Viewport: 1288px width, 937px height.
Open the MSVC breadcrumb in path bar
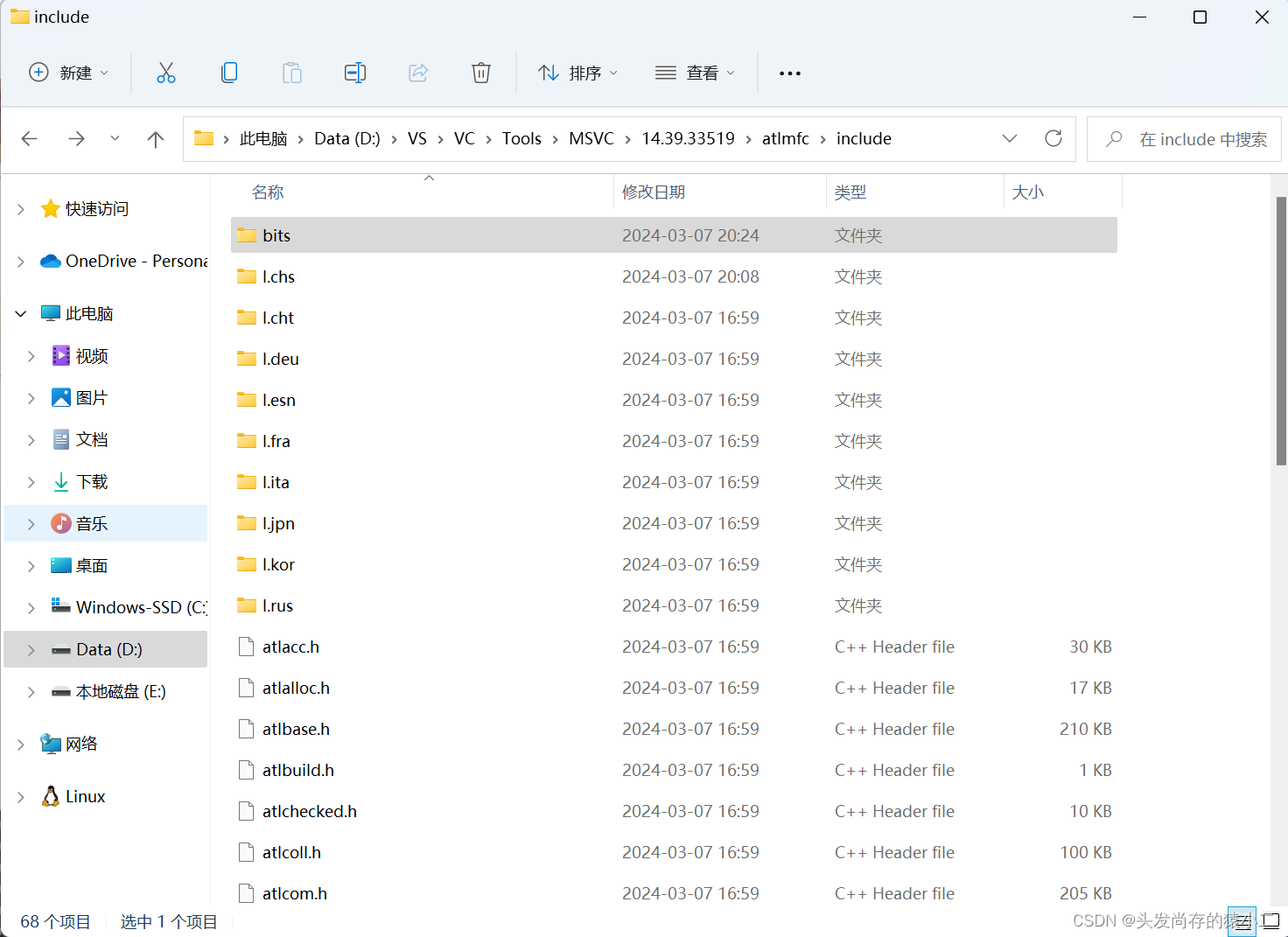[x=591, y=138]
